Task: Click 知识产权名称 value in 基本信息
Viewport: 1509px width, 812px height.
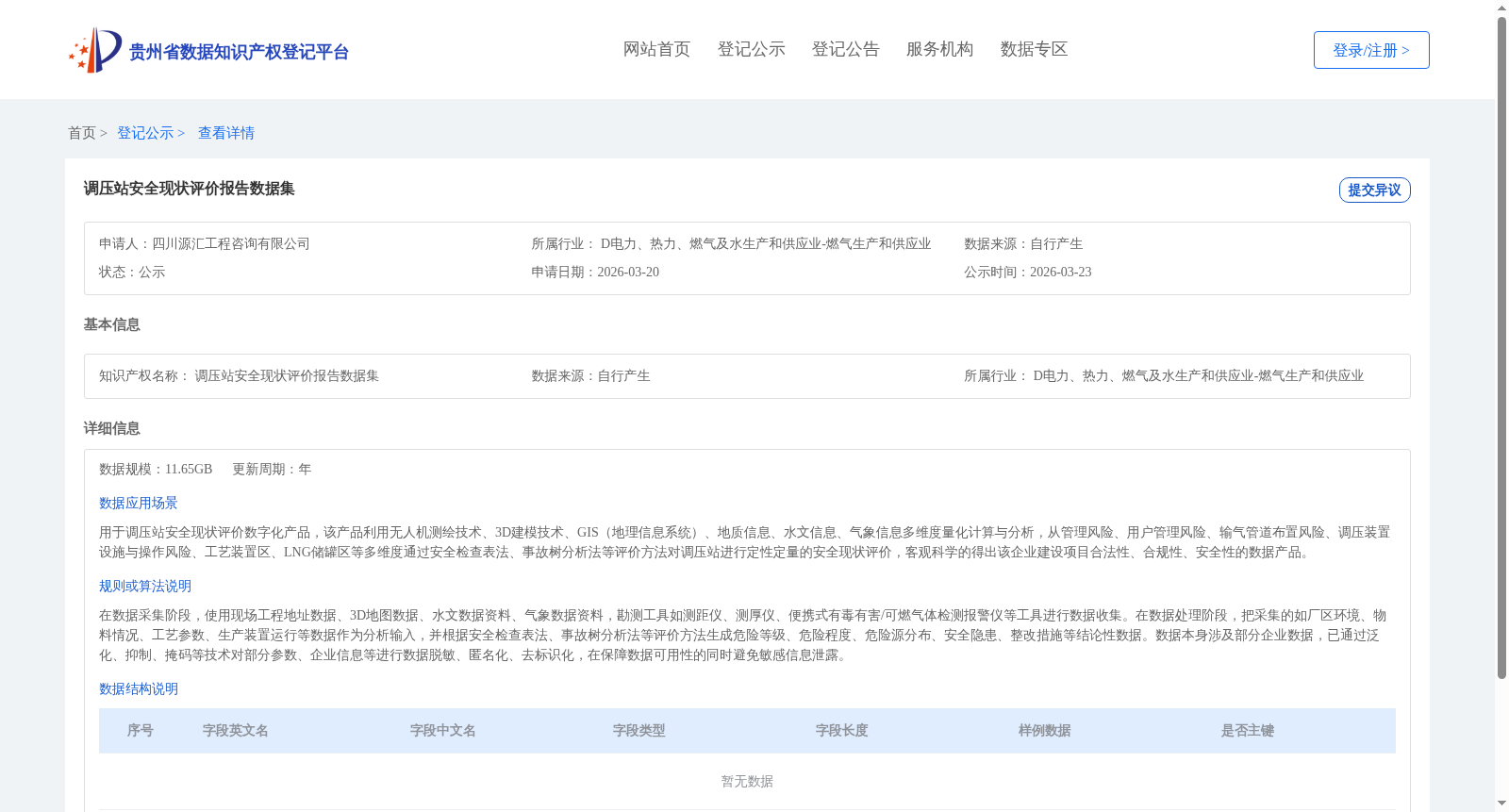Action: [287, 375]
